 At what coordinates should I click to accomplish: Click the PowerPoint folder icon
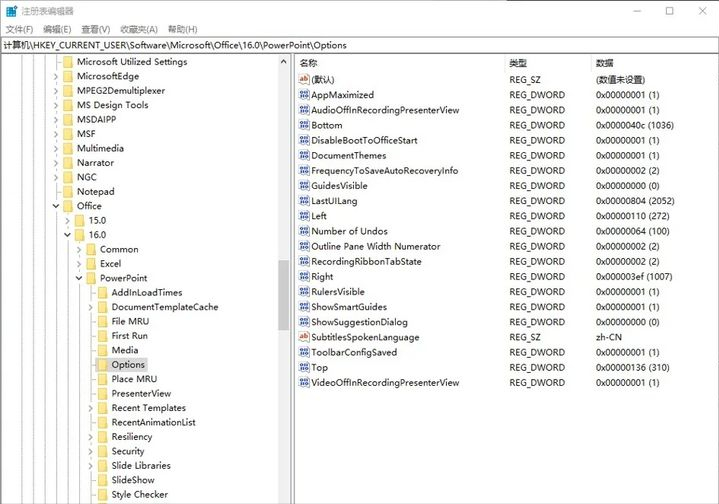click(91, 278)
